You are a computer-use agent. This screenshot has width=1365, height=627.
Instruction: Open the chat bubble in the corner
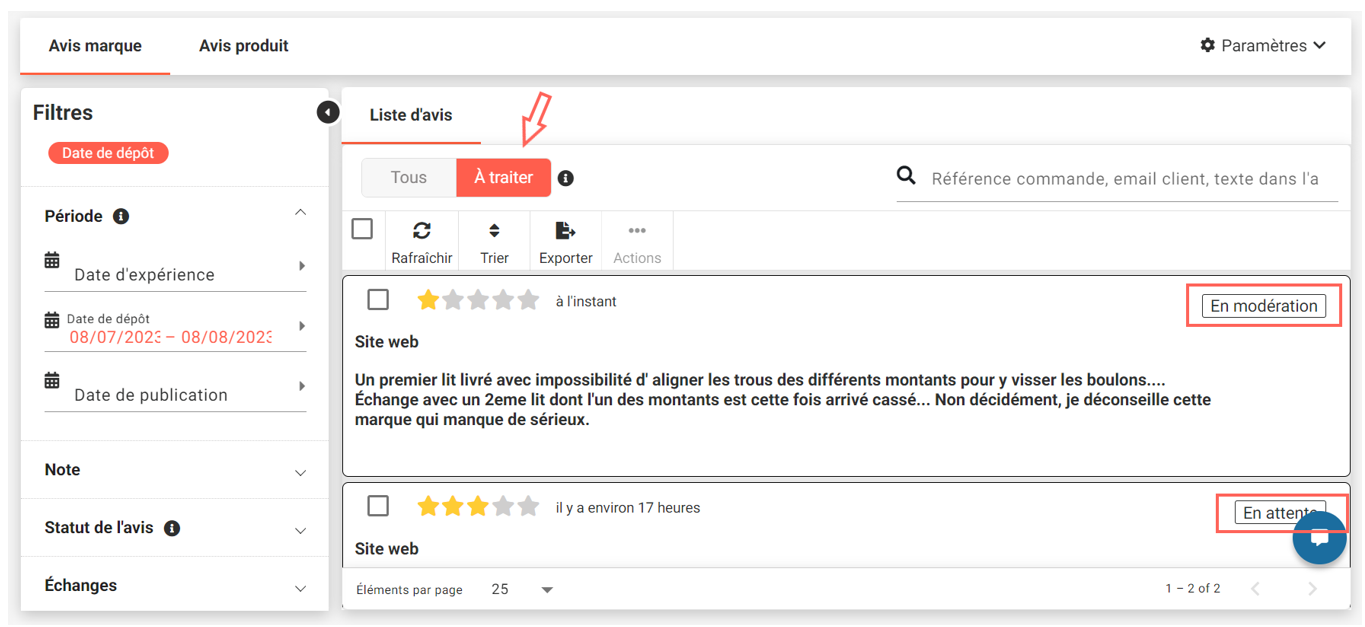point(1319,537)
